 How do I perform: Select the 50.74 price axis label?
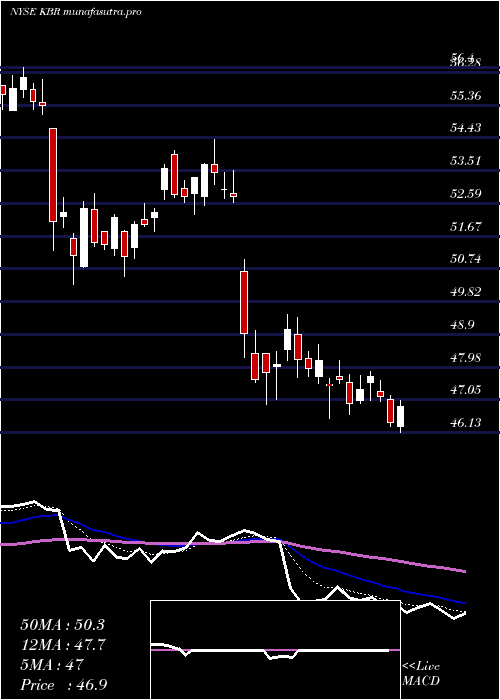[x=465, y=259]
